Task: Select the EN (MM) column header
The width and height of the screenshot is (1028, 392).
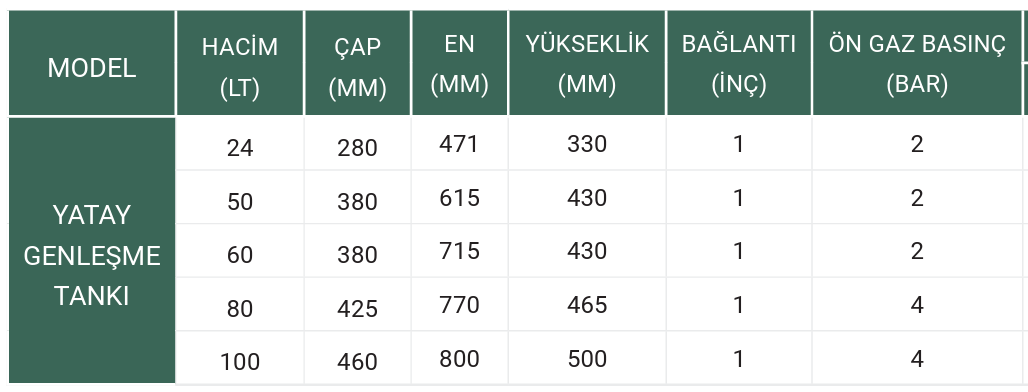Action: click(x=460, y=64)
